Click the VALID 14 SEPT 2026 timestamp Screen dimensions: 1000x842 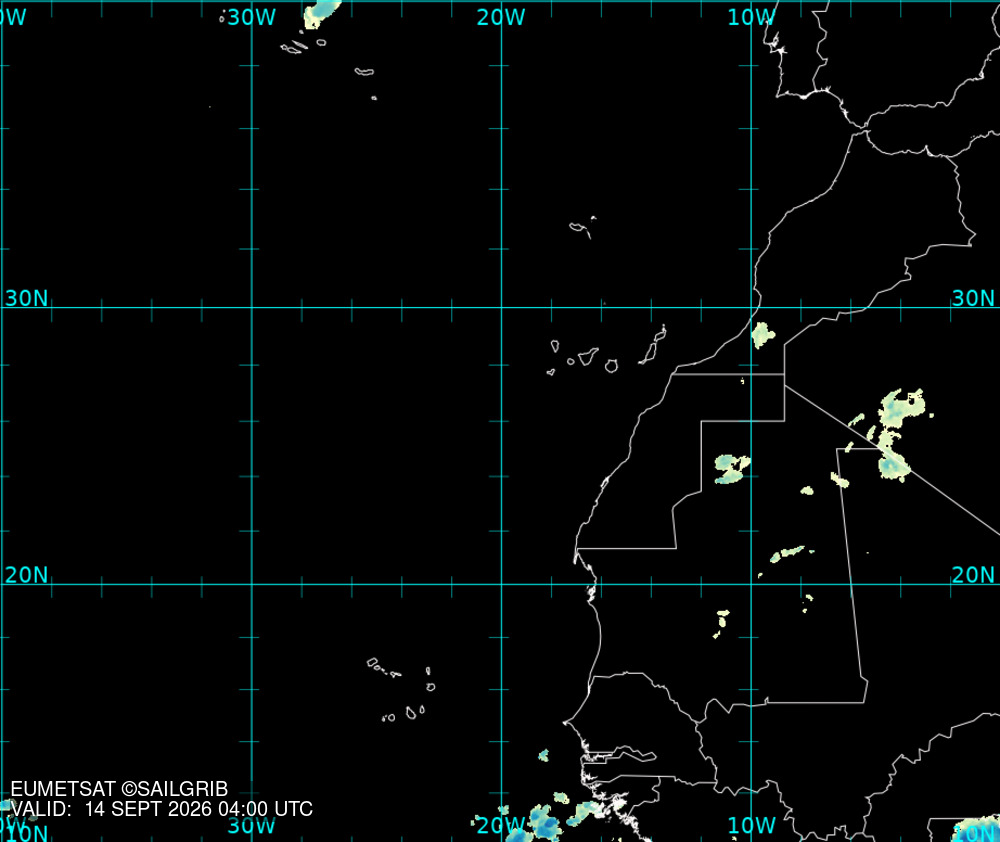[162, 809]
